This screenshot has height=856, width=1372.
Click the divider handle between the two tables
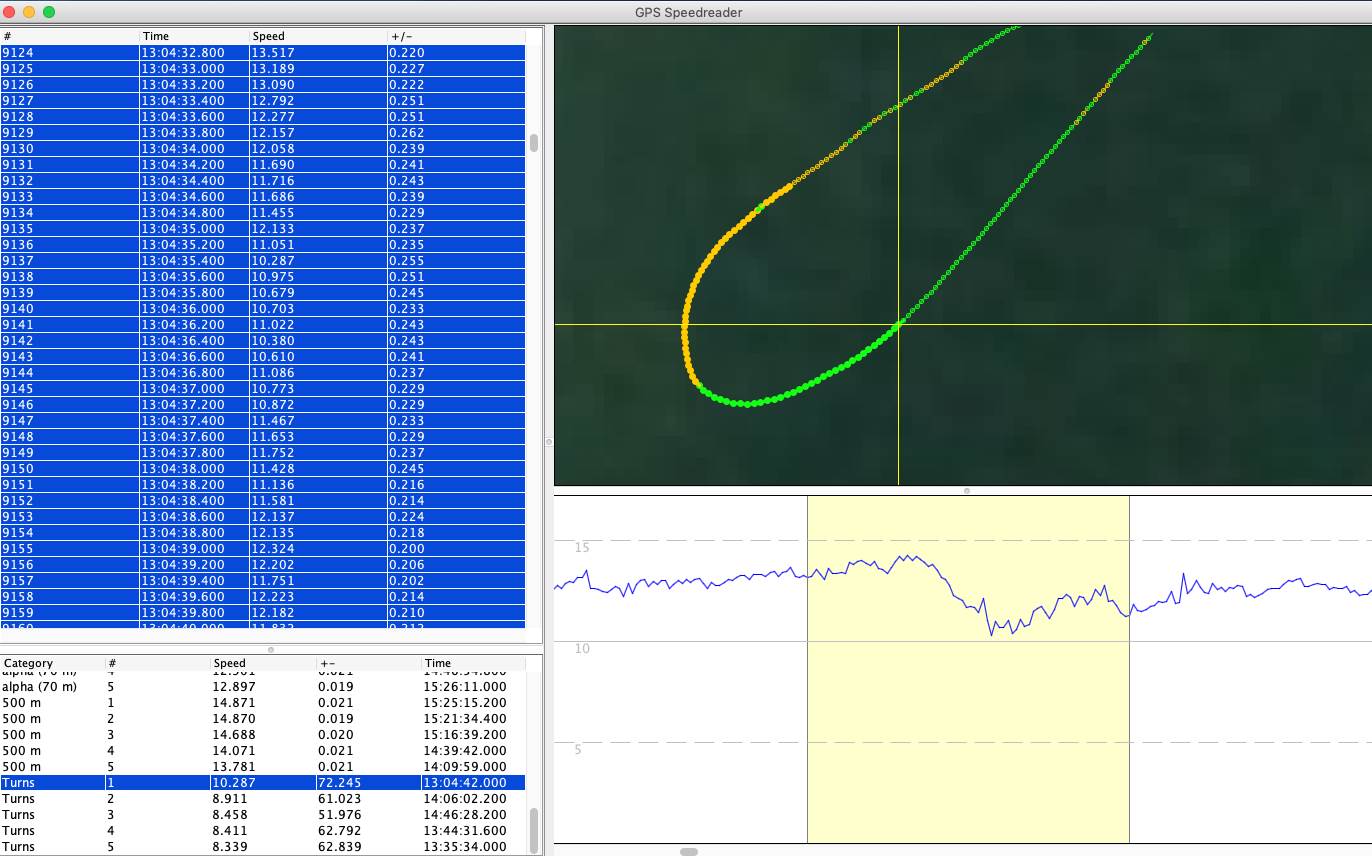(x=270, y=649)
